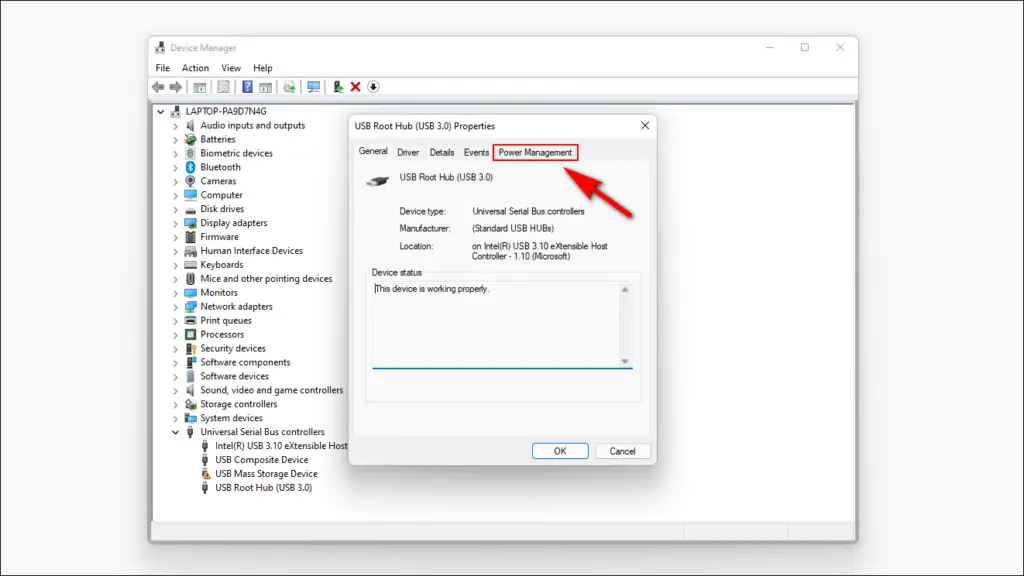
Task: Click the Device status scroll down arrow
Action: coord(625,361)
